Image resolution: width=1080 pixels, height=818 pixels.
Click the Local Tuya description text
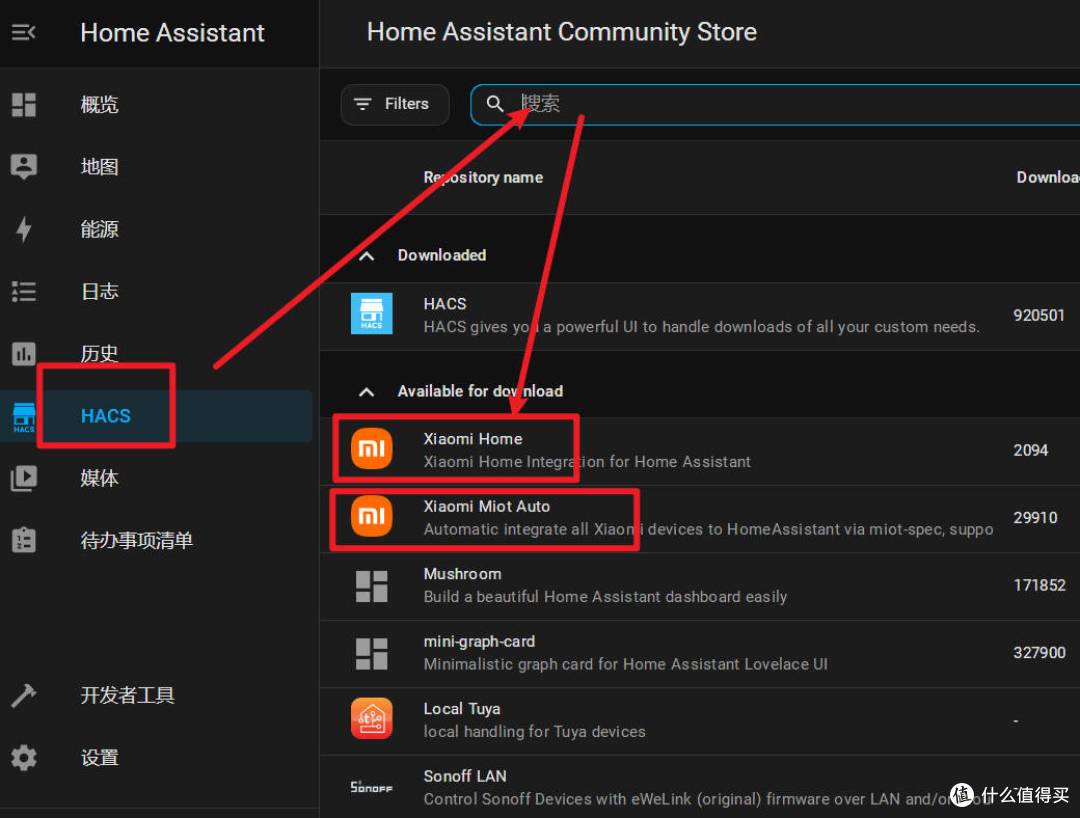point(534,732)
